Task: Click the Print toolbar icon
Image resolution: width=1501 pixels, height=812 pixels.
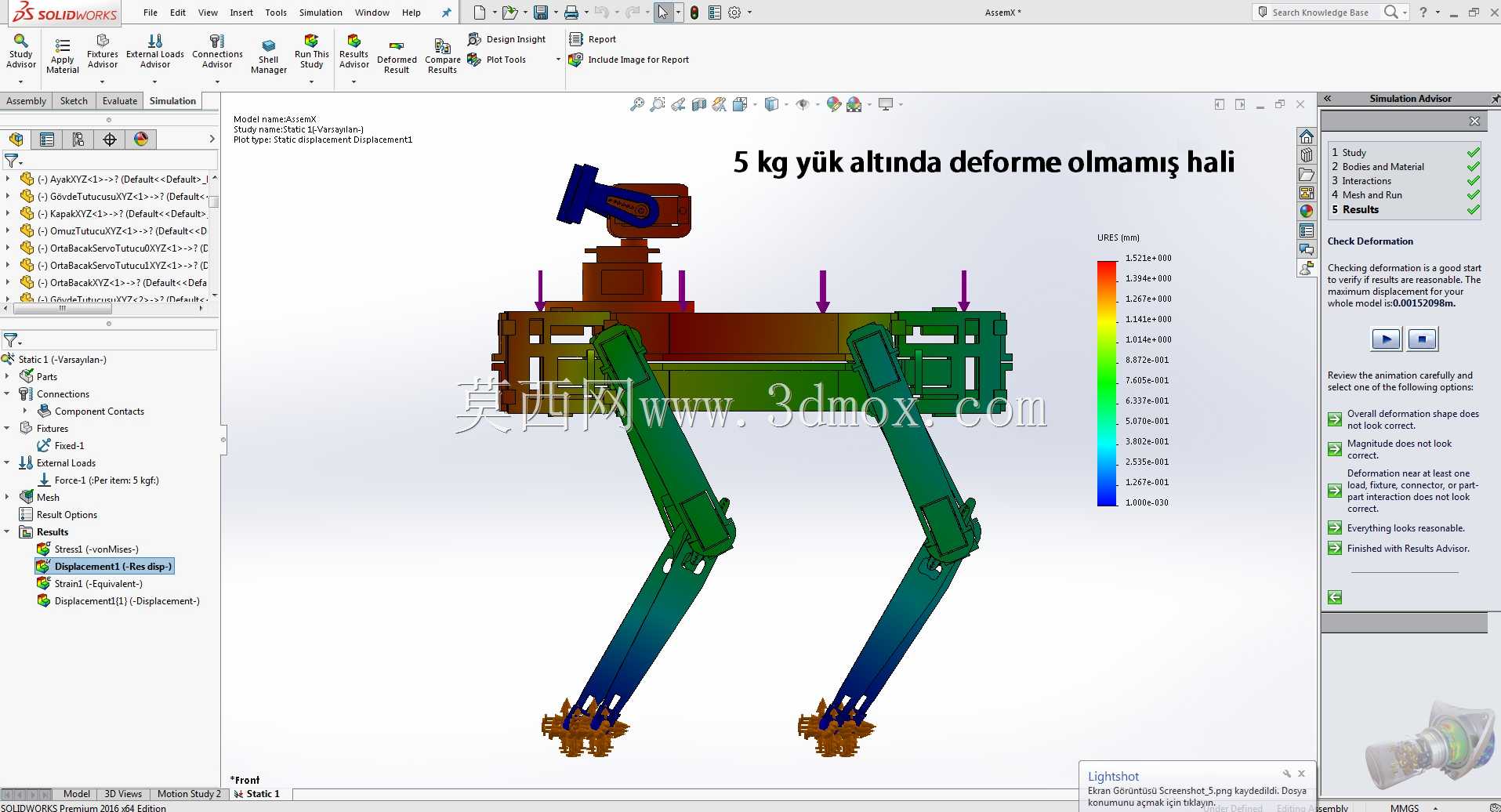Action: click(x=571, y=13)
